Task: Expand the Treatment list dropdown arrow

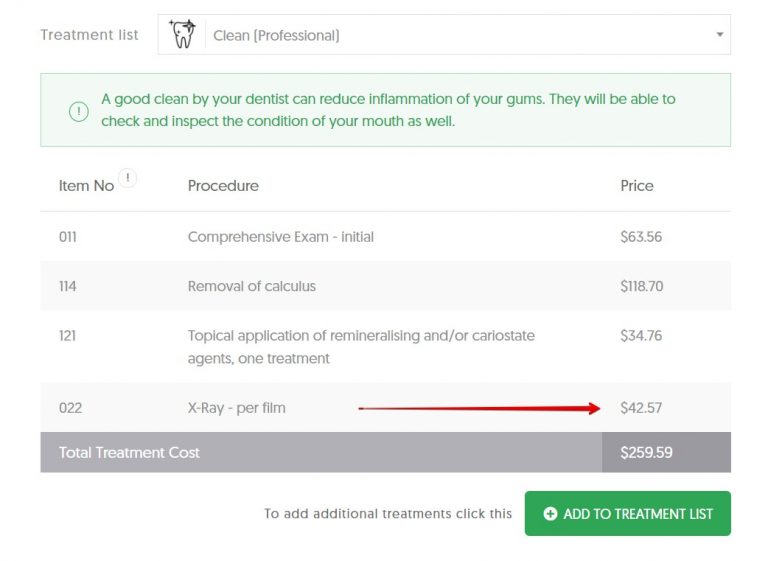Action: coord(719,35)
